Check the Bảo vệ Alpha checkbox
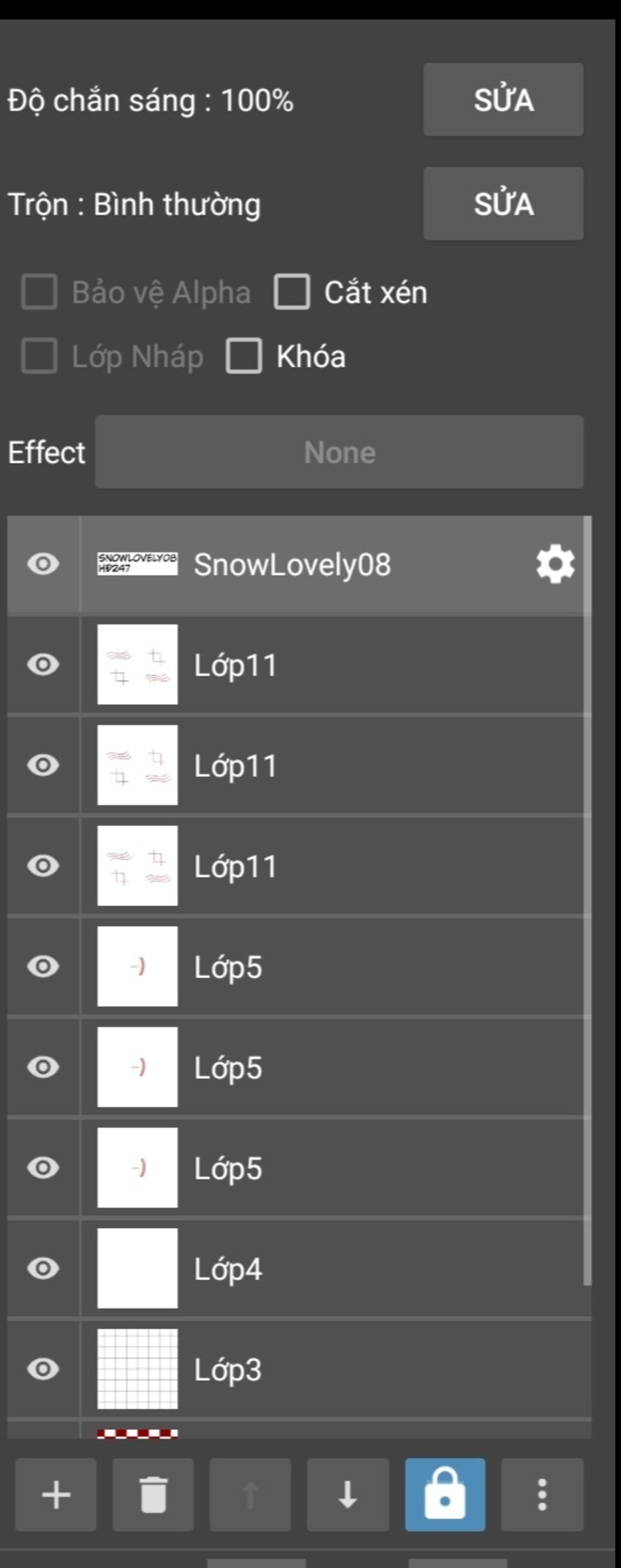 coord(39,292)
